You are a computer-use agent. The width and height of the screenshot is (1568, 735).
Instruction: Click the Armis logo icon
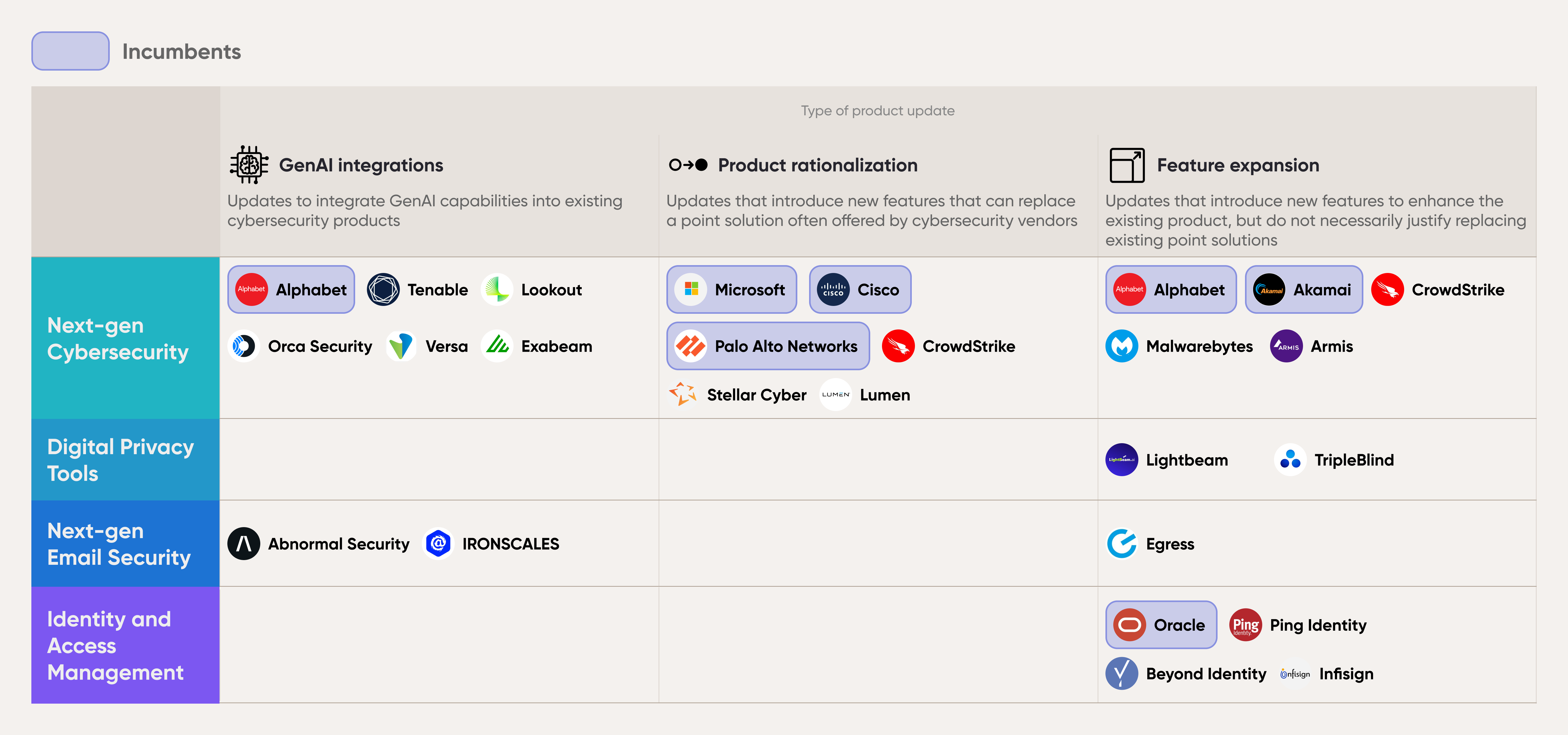pyautogui.click(x=1287, y=346)
